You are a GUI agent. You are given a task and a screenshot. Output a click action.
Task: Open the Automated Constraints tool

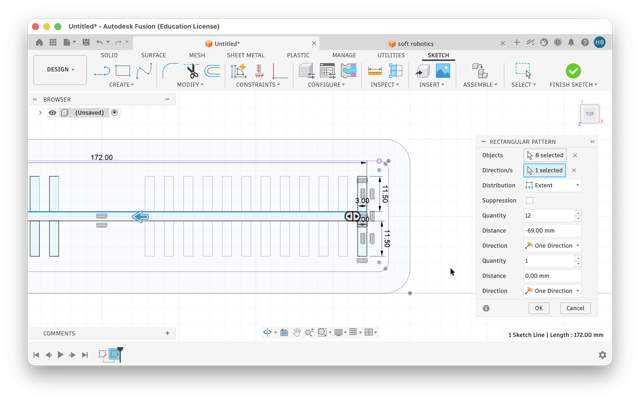pos(239,71)
